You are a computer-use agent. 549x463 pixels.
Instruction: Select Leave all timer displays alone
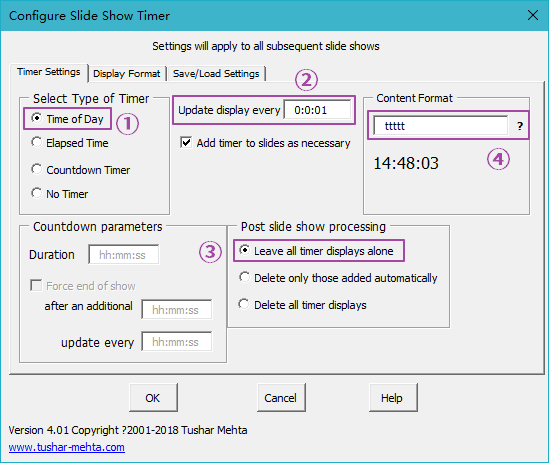[317, 251]
